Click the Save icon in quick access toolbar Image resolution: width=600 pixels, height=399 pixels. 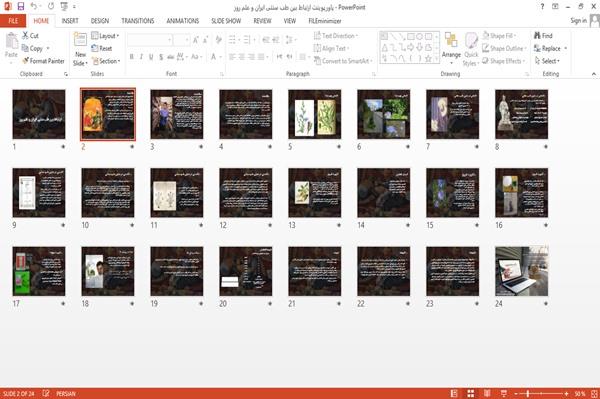(x=21, y=7)
